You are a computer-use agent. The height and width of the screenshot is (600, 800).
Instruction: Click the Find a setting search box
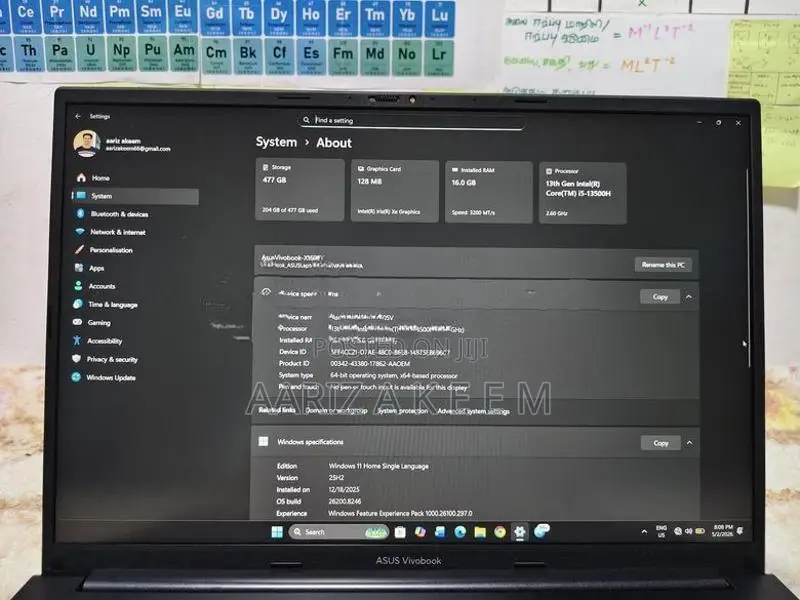click(x=411, y=120)
